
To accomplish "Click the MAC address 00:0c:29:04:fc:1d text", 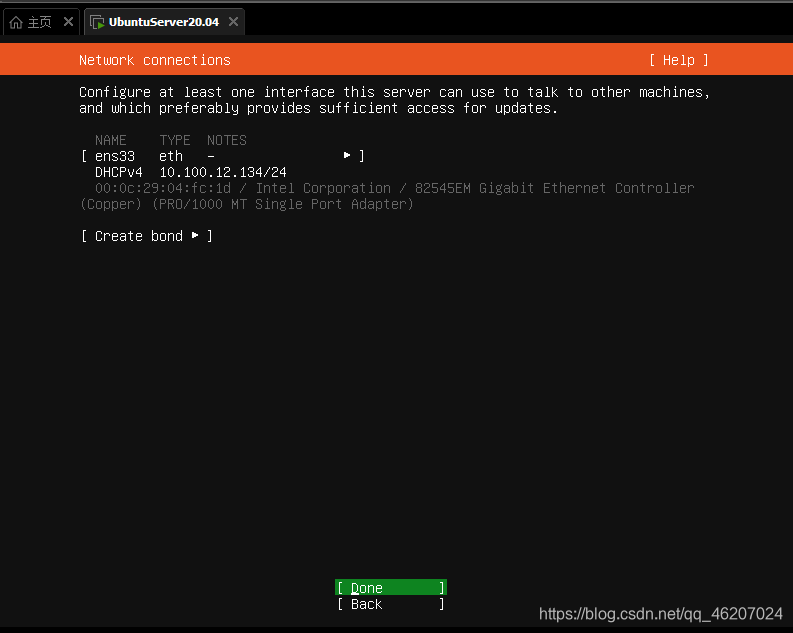I will [163, 188].
